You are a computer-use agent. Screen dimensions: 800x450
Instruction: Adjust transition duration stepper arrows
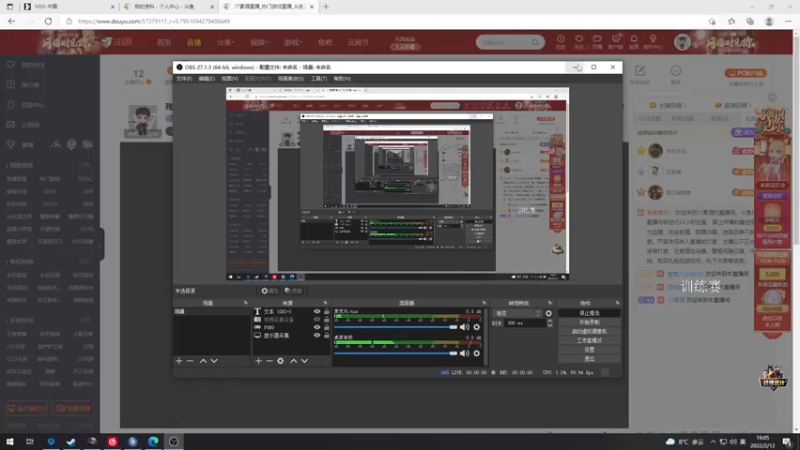(549, 323)
